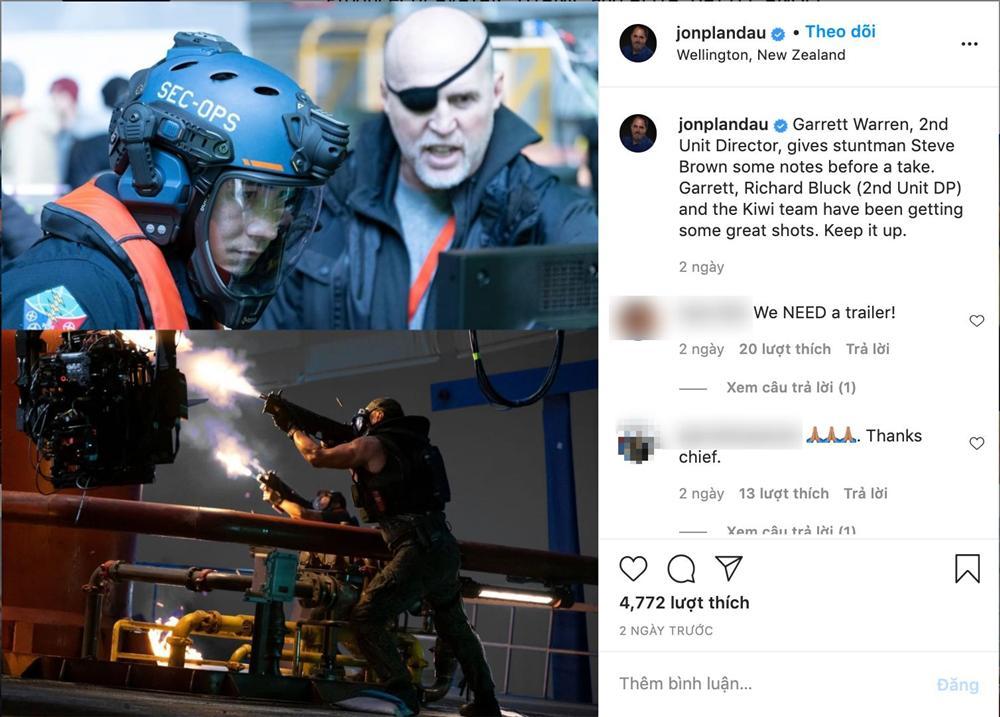The height and width of the screenshot is (717, 1000).
Task: Open Wellington, New Zealand location link
Action: (x=761, y=55)
